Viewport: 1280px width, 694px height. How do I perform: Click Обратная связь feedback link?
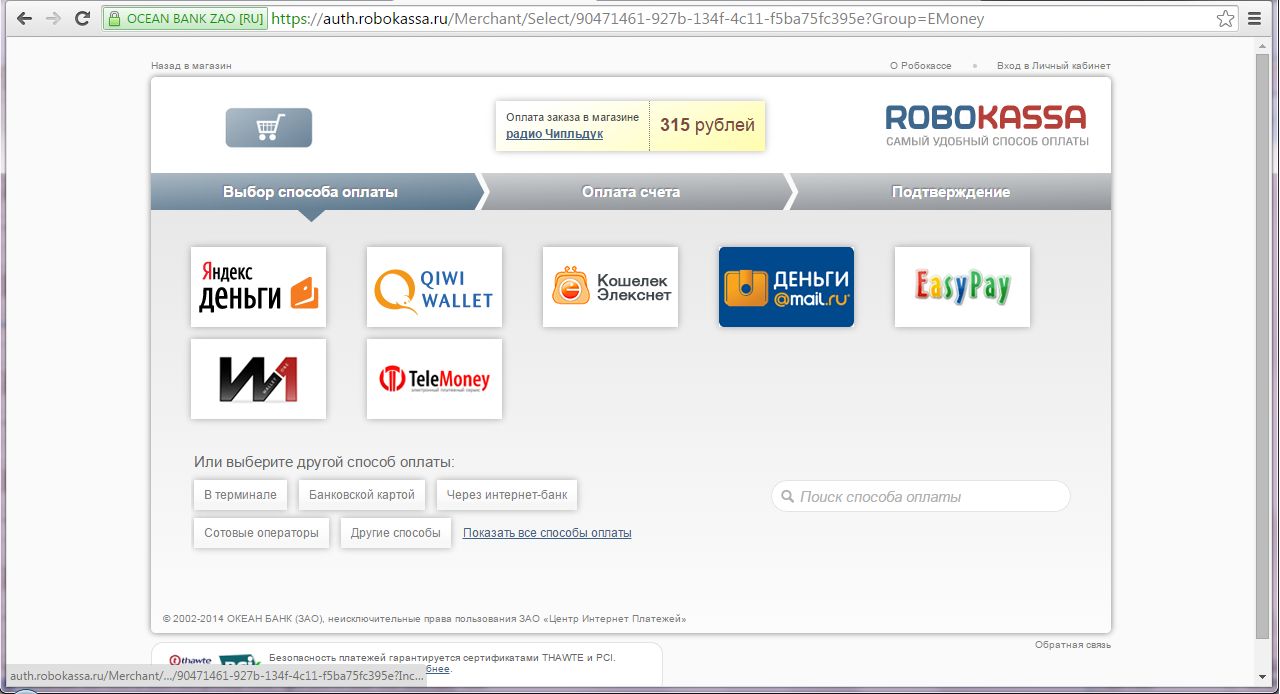(1073, 645)
